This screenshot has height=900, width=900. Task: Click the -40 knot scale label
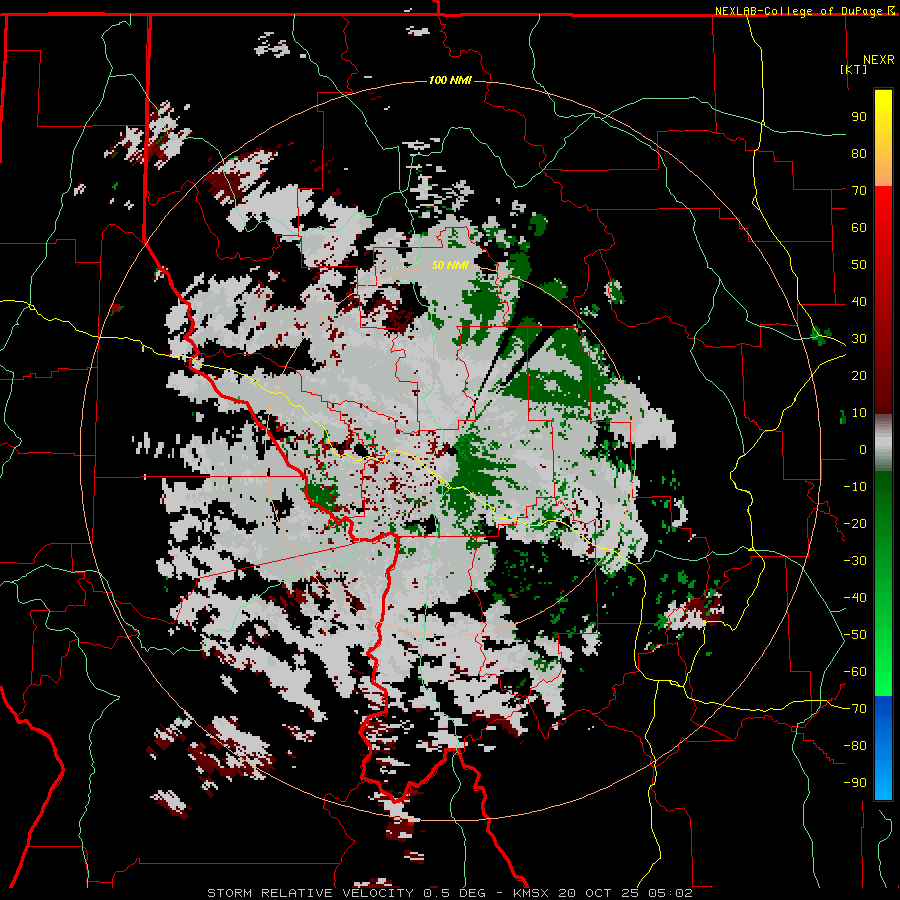[x=855, y=598]
